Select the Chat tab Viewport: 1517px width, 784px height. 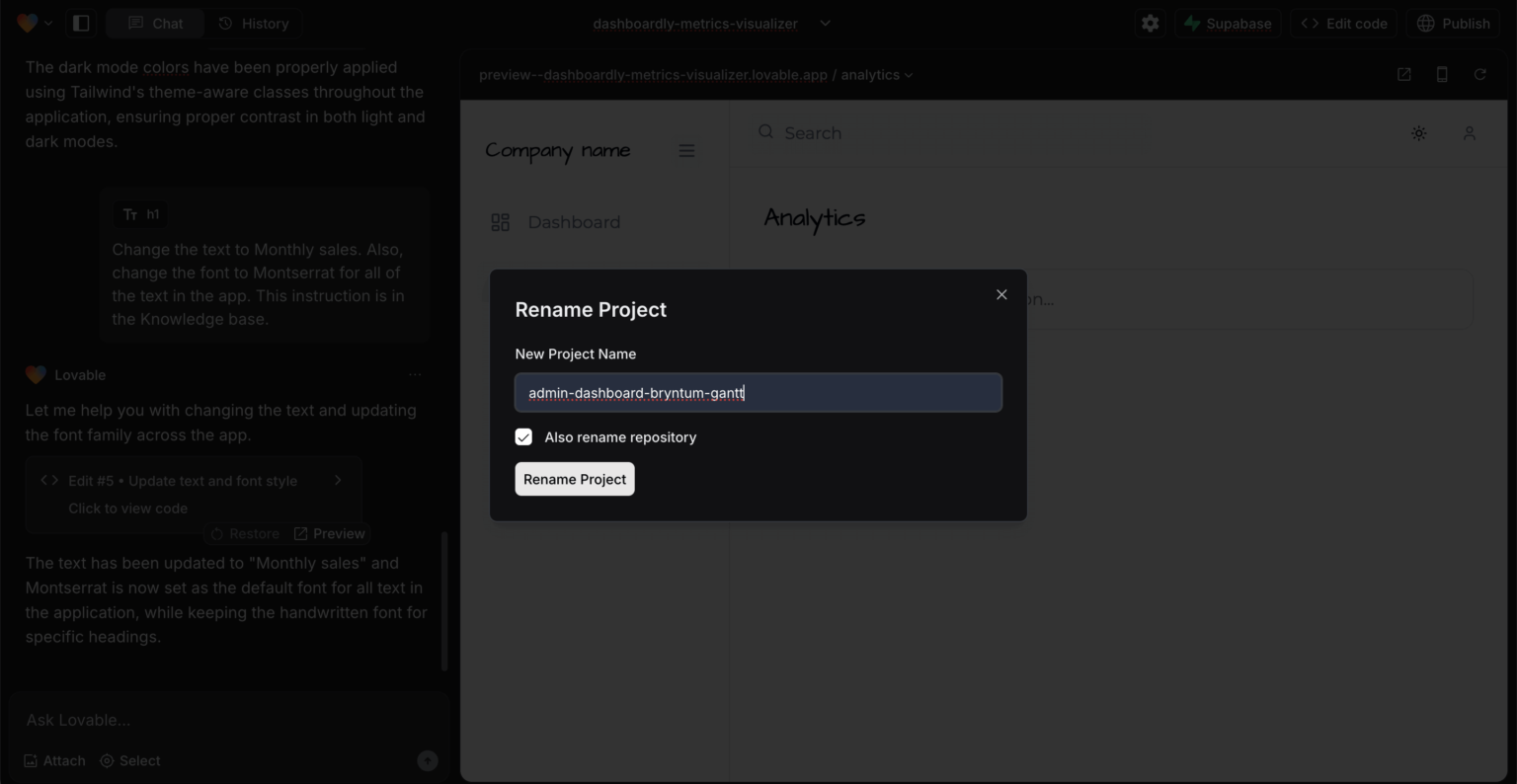pyautogui.click(x=154, y=23)
